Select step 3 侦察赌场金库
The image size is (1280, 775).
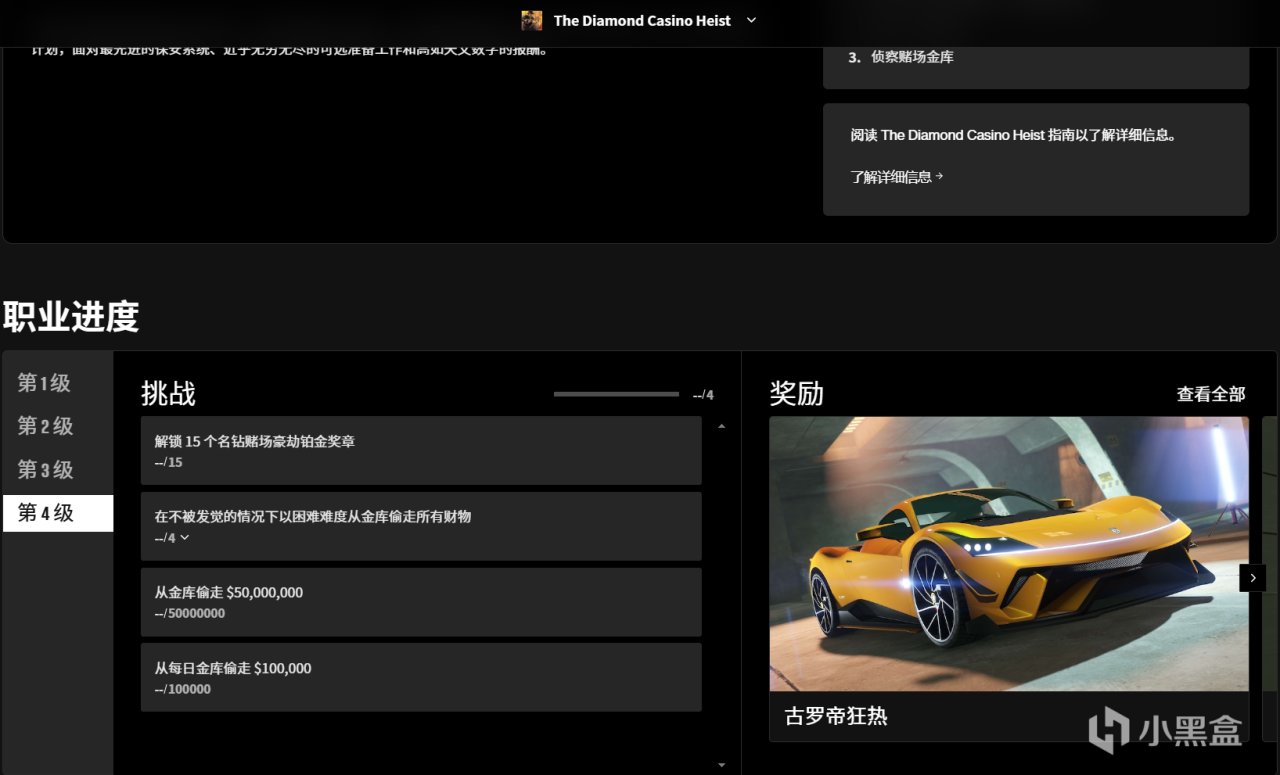[x=901, y=57]
